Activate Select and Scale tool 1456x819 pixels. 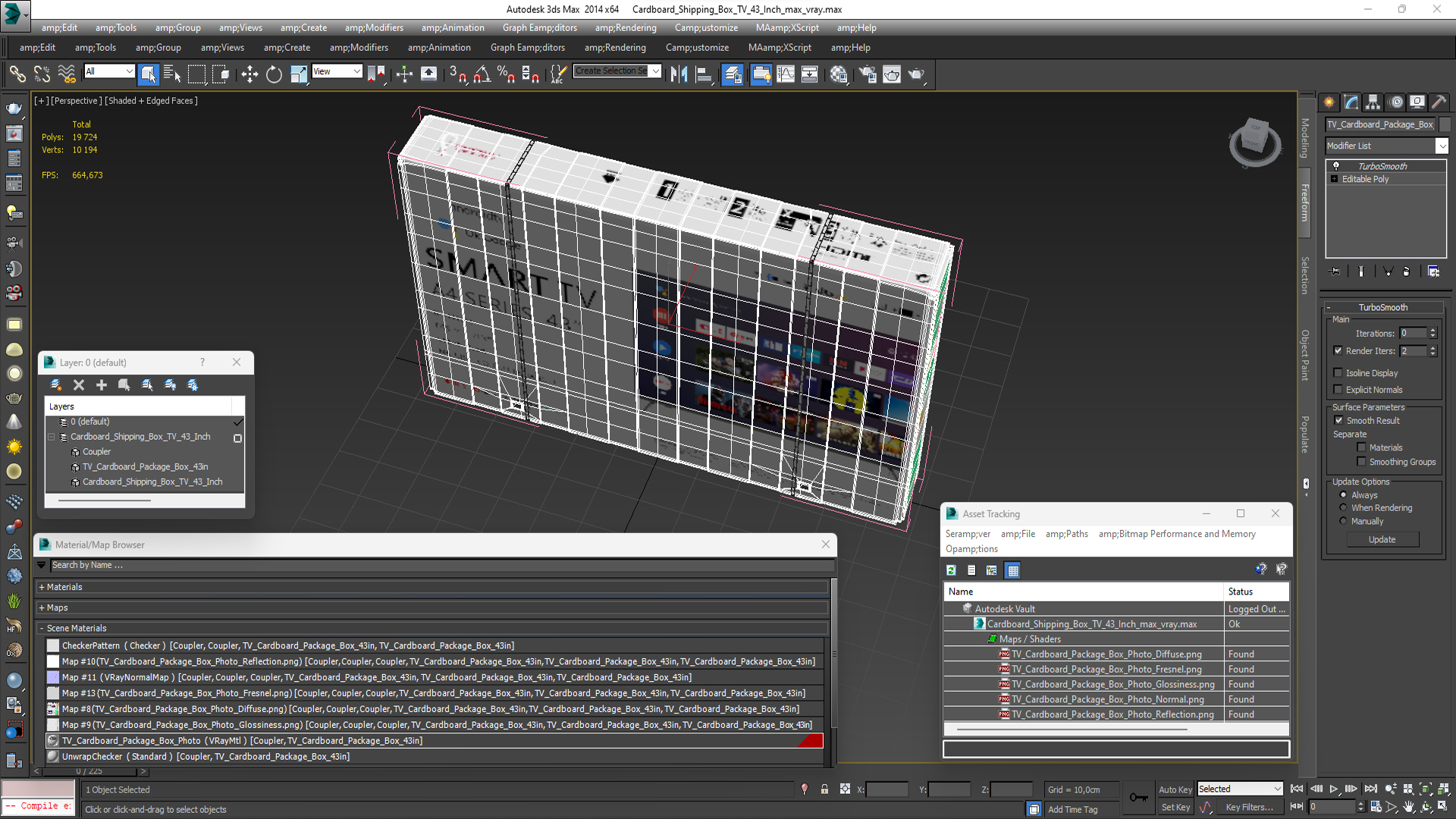[299, 74]
